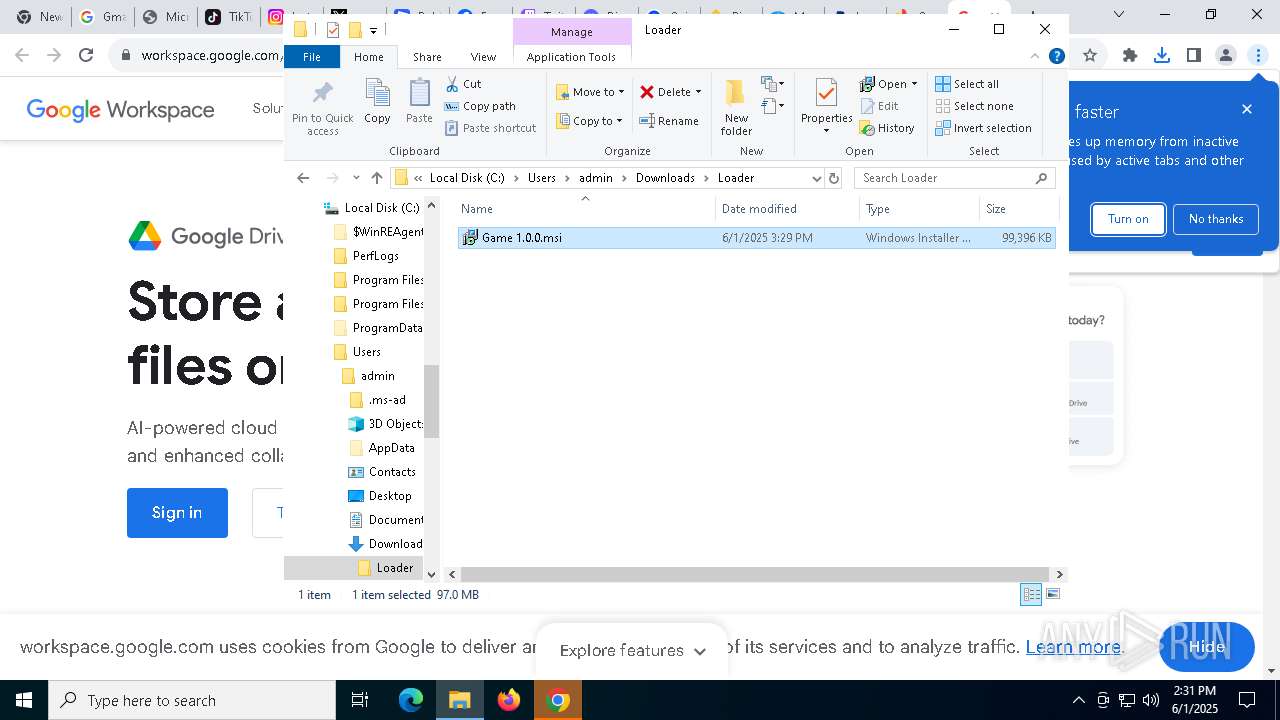Switch to details view in status bar

pos(1031,594)
